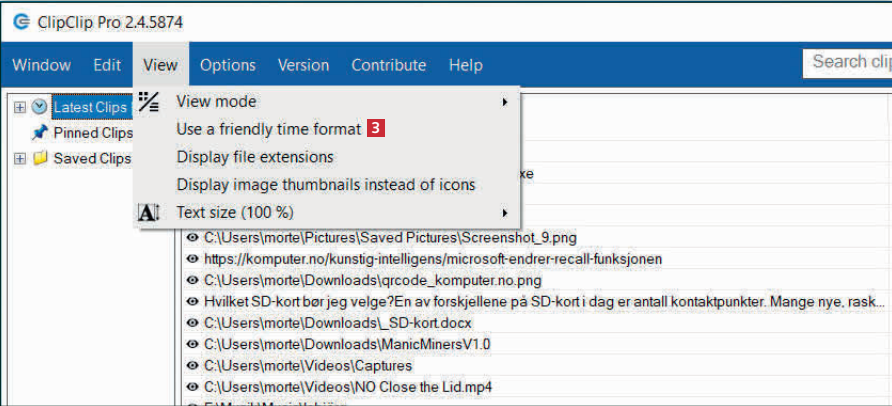892x406 pixels.
Task: Click eye icon for komputer.no URL clip
Action: (192, 259)
